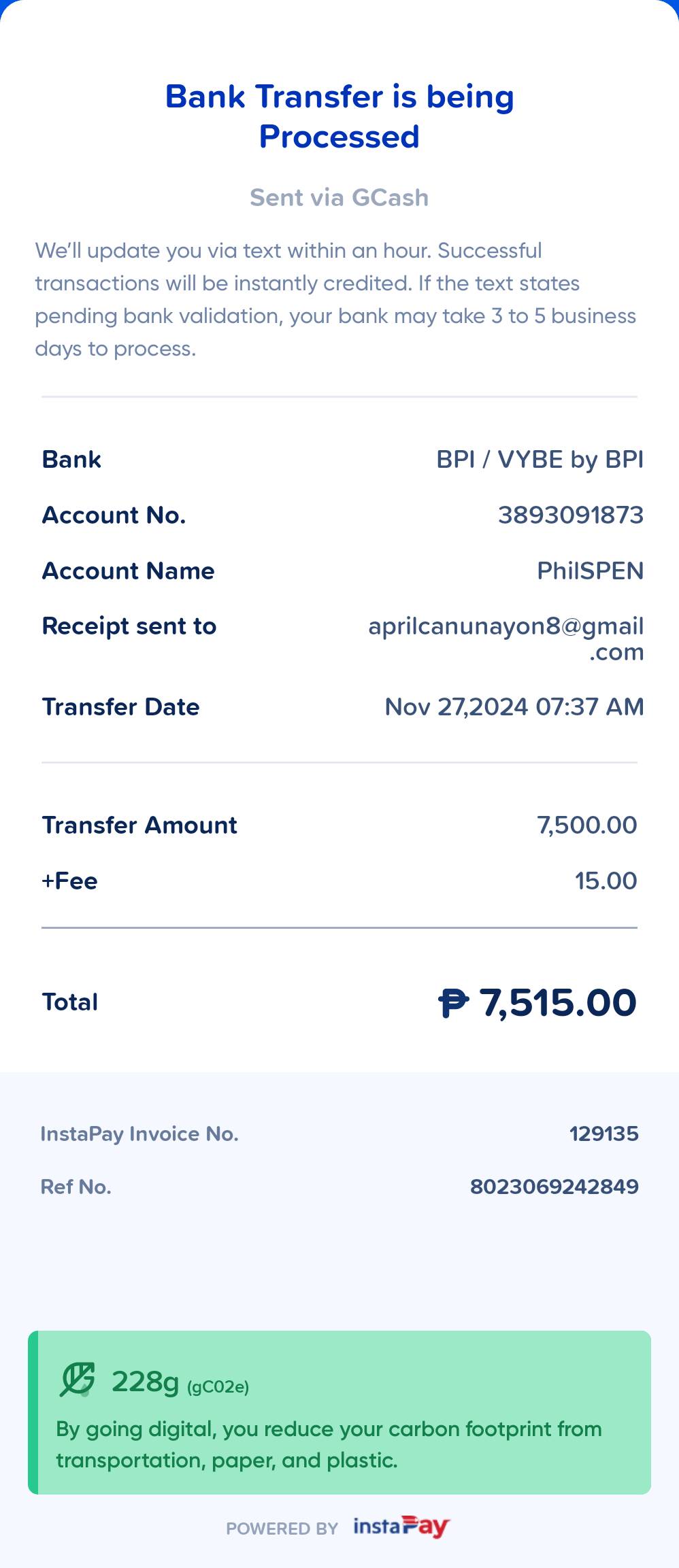The image size is (679, 1568).
Task: Click the 'POWERED BY' label
Action: tap(282, 1529)
